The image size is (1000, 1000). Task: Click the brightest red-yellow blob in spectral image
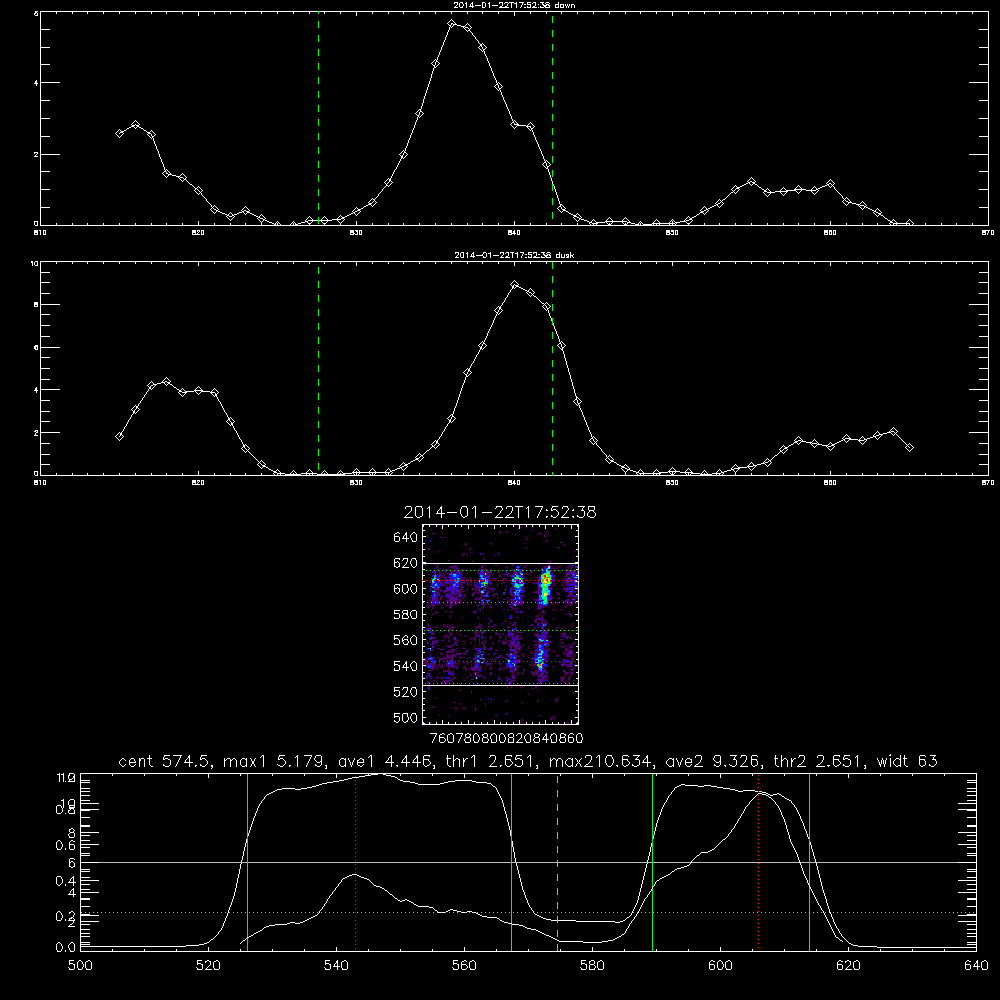pyautogui.click(x=545, y=579)
